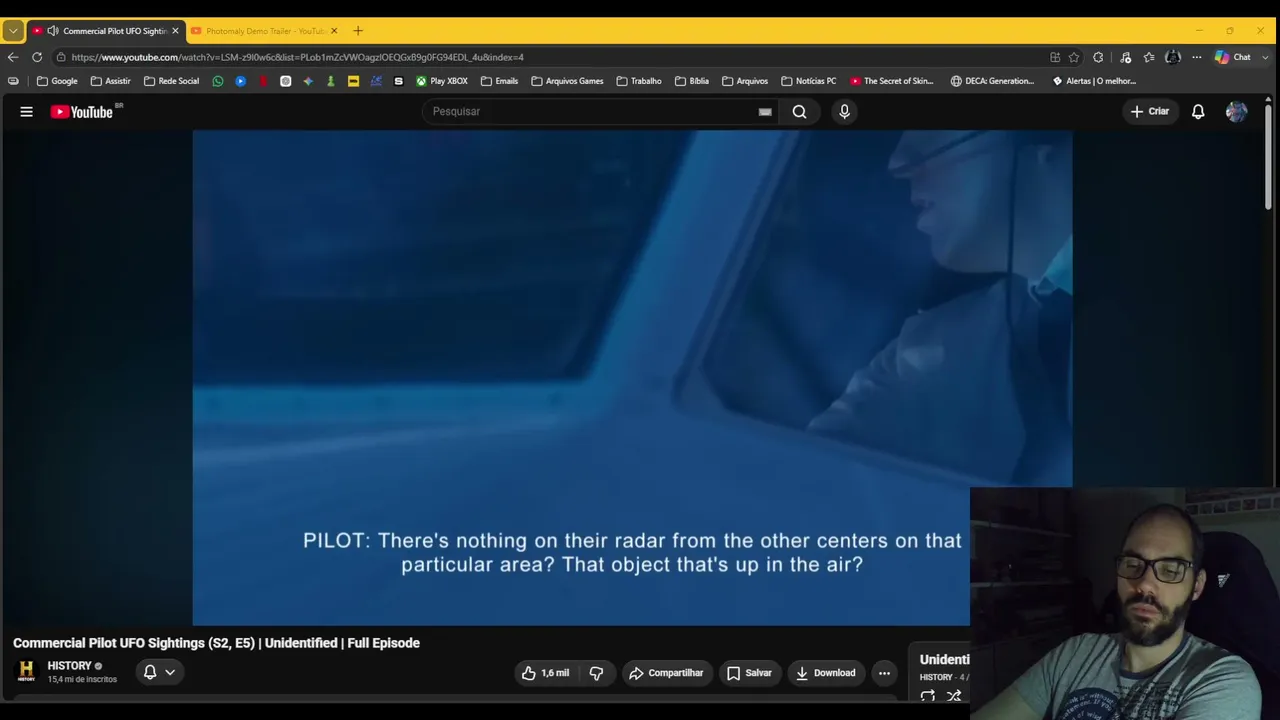
Task: Open the favorites list icon in toolbar
Action: [x=1149, y=57]
